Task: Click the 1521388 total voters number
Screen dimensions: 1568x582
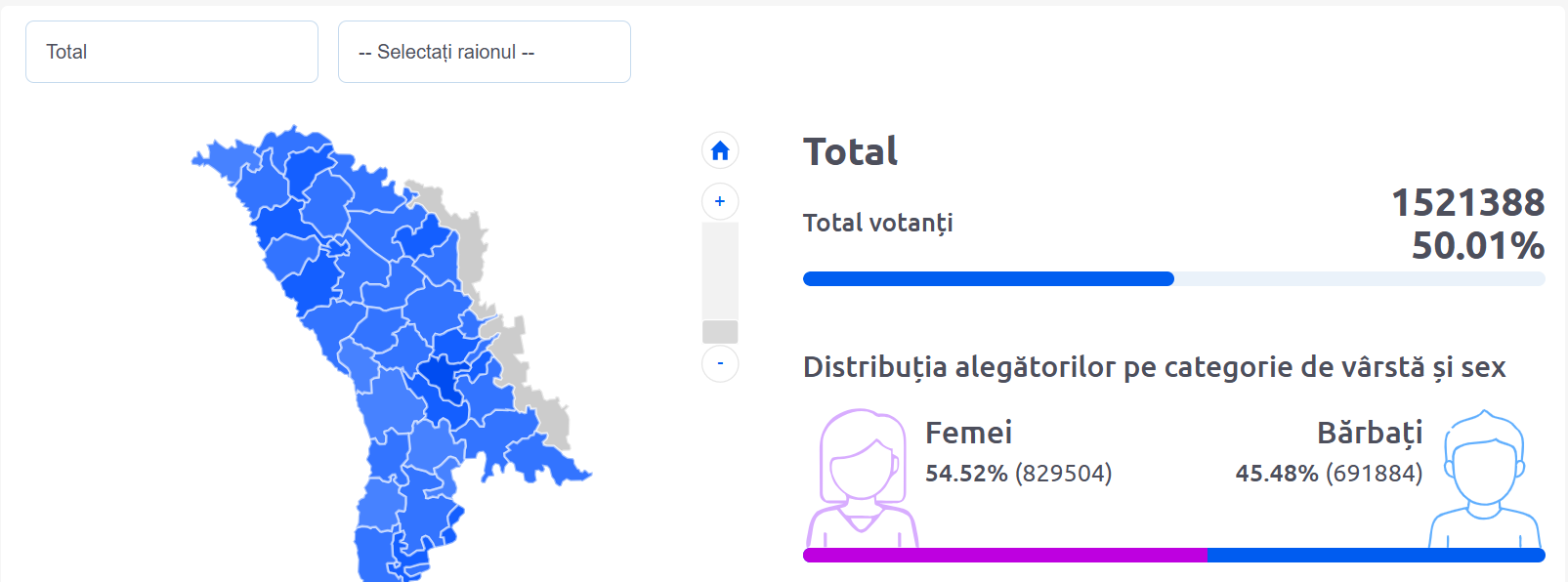Action: point(1467,203)
